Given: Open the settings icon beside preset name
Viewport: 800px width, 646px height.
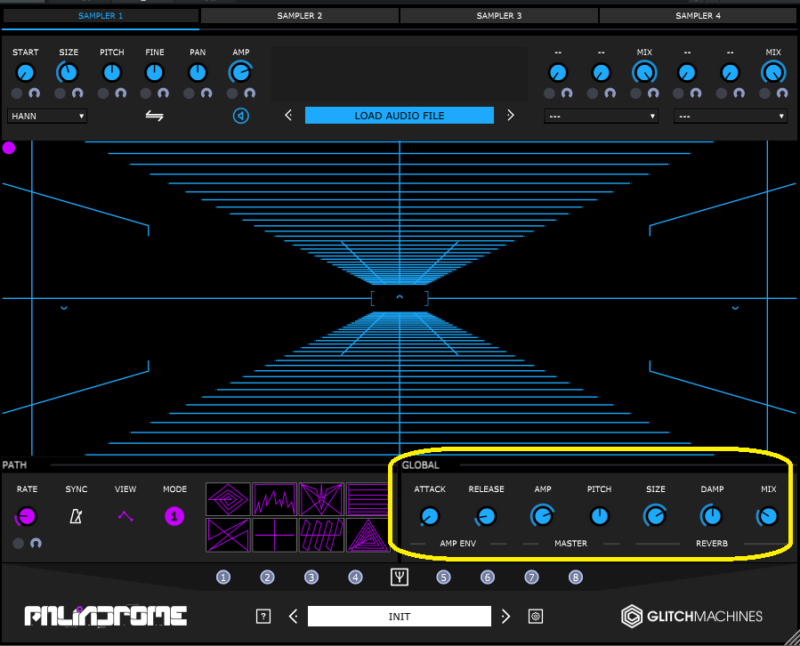Looking at the screenshot, I should tap(535, 616).
